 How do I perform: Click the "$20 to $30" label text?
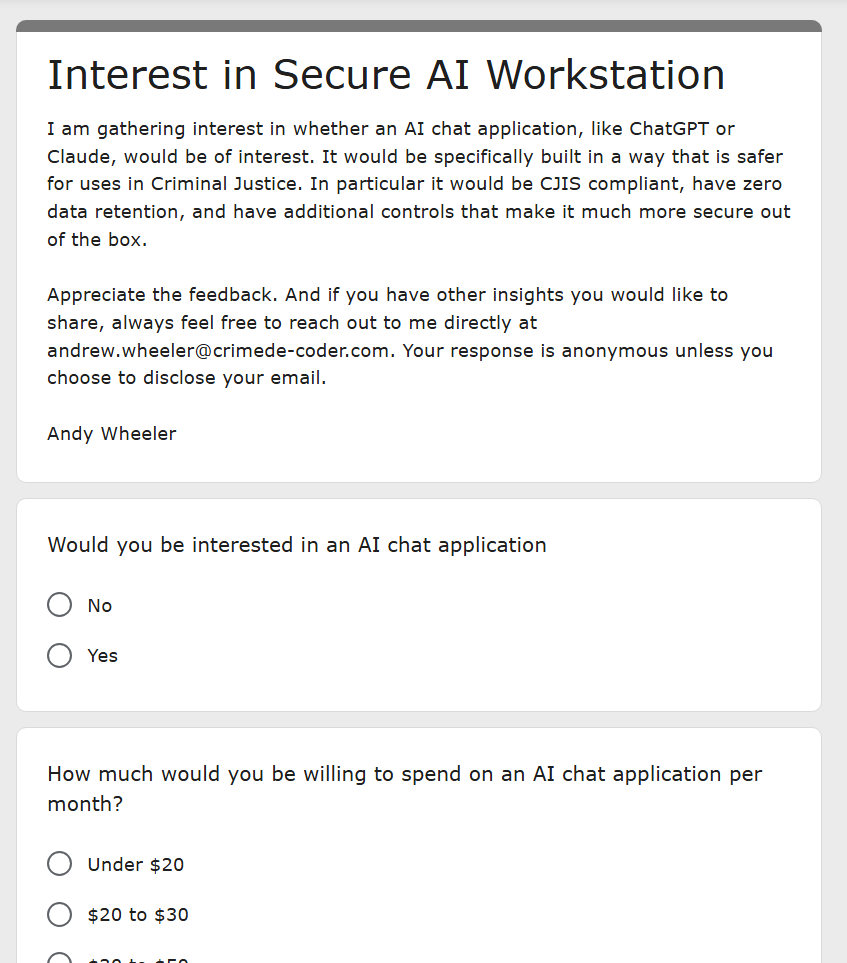pyautogui.click(x=138, y=915)
